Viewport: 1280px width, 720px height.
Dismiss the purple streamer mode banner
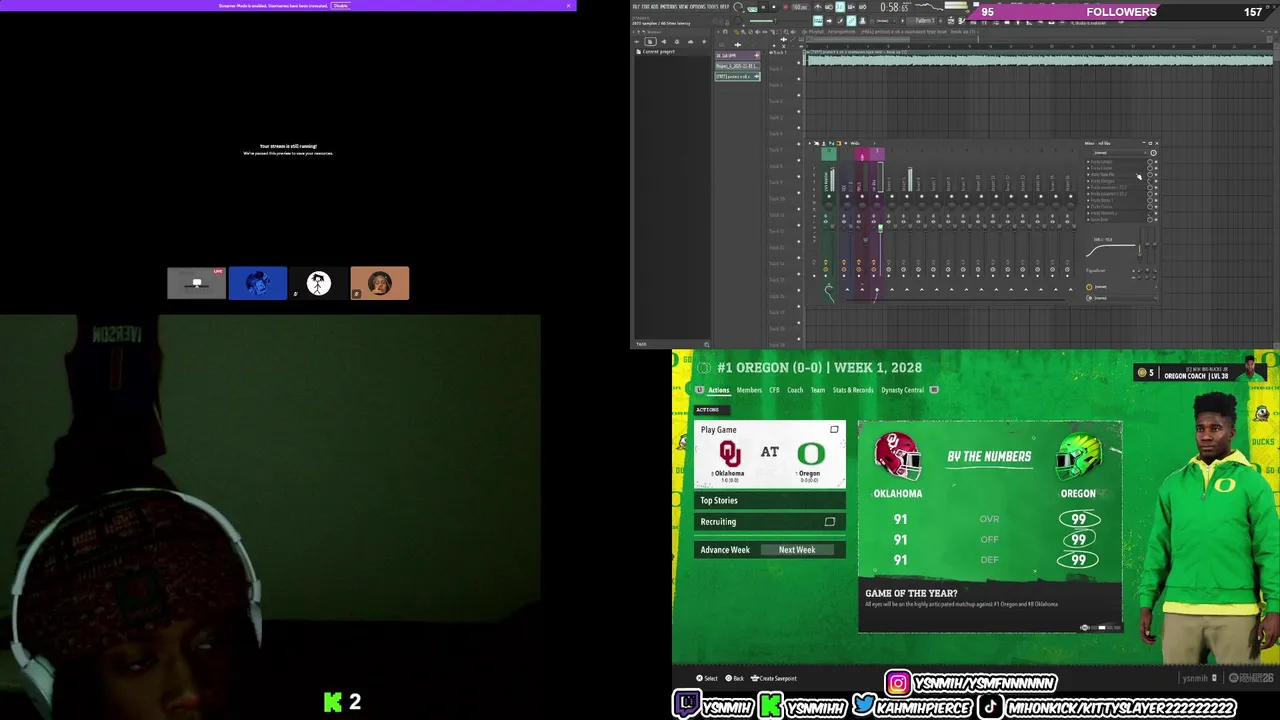568,5
